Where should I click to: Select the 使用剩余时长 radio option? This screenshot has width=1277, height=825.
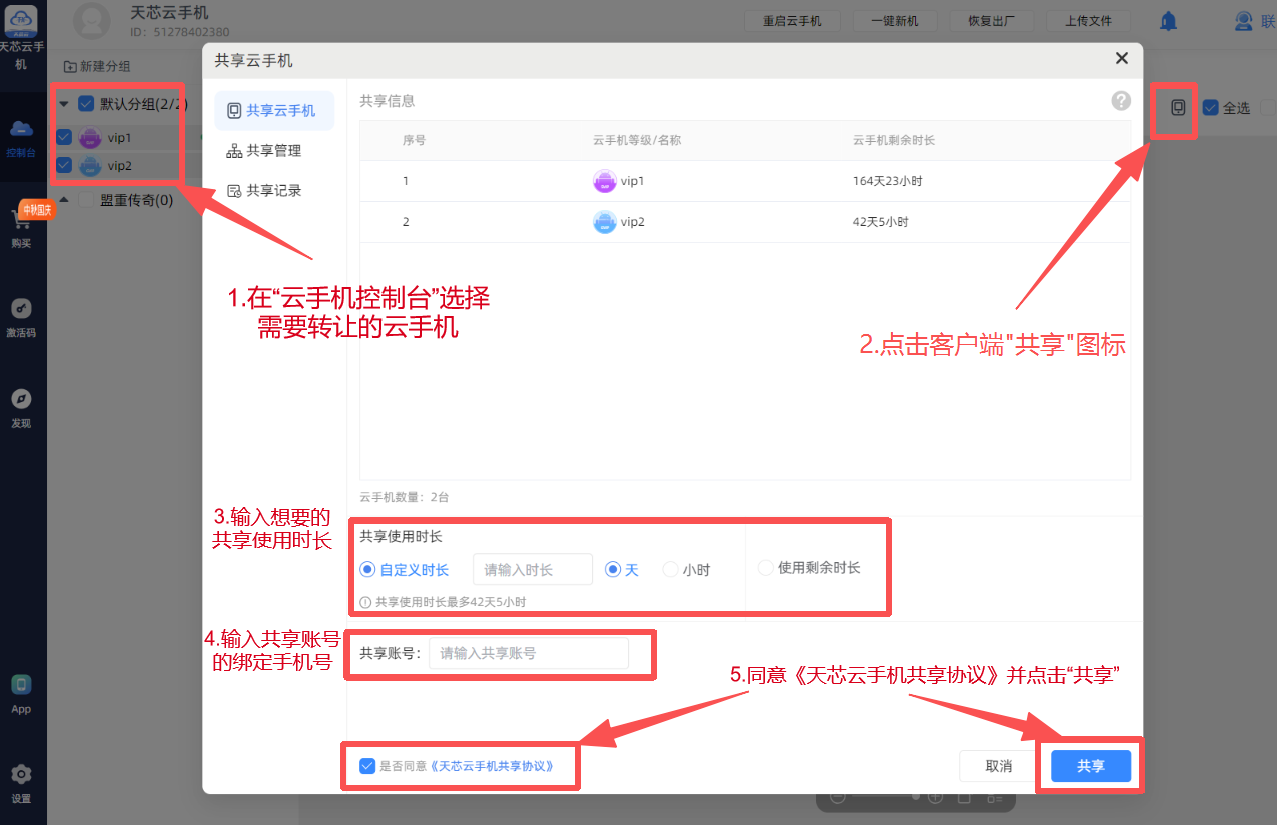(766, 568)
